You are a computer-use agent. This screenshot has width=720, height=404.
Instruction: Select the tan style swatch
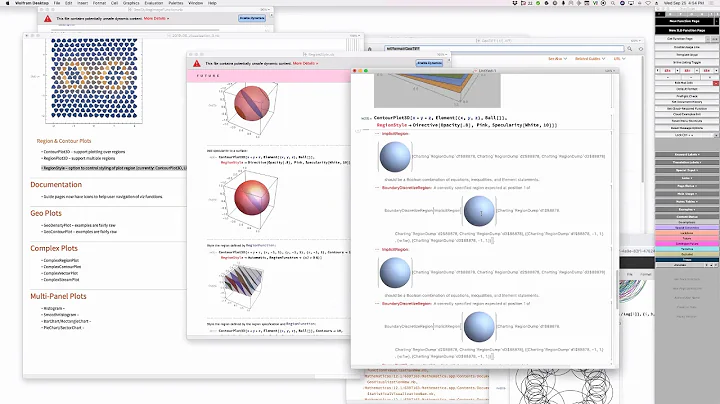tap(686, 254)
